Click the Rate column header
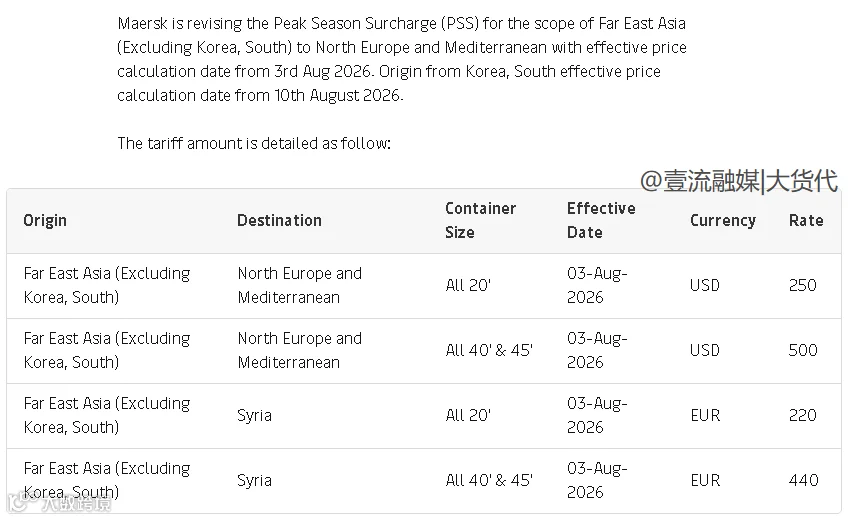 coord(806,221)
